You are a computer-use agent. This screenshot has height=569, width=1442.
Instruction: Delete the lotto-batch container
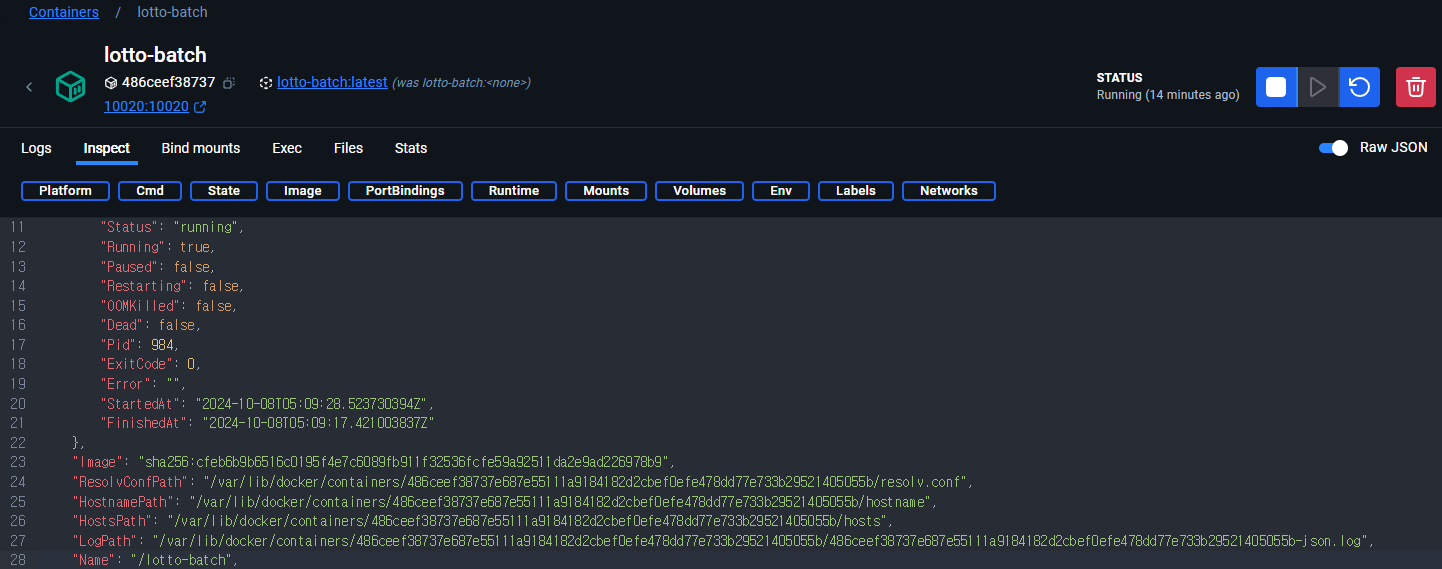(x=1416, y=87)
